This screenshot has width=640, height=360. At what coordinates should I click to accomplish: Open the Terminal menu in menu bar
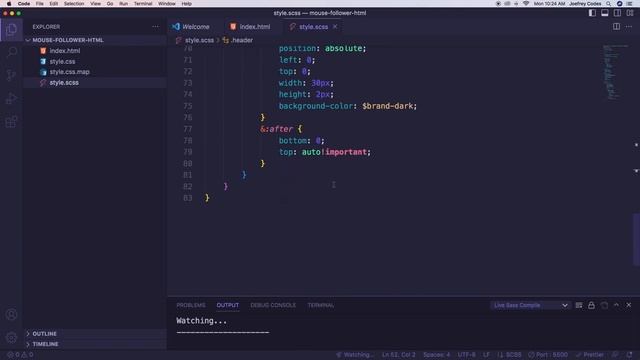[x=143, y=4]
